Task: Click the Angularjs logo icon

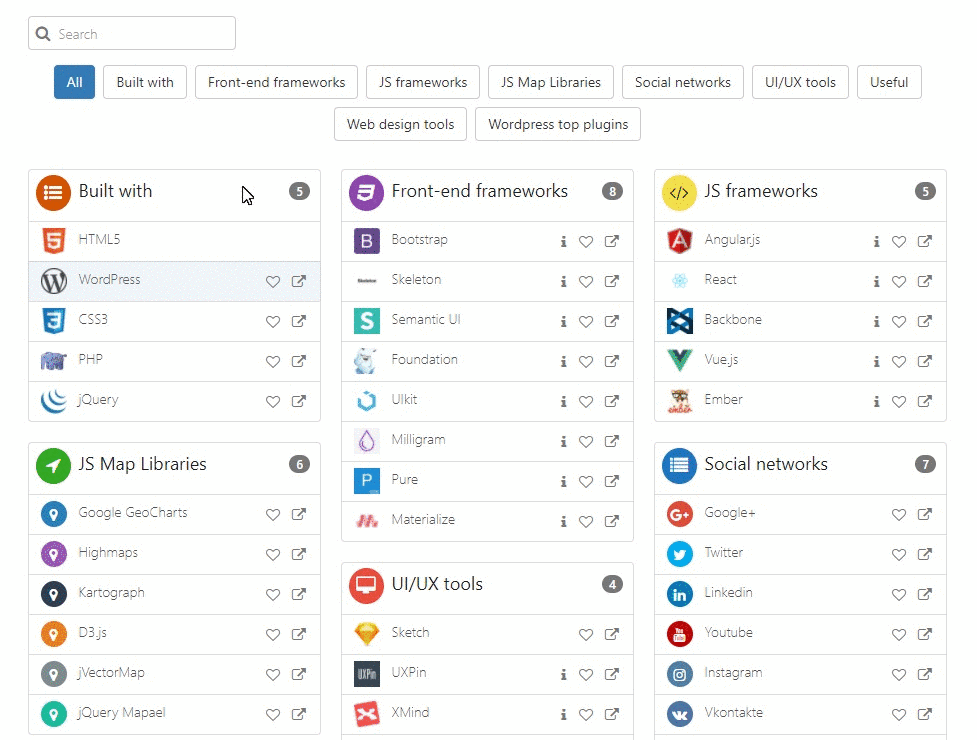Action: click(x=679, y=240)
